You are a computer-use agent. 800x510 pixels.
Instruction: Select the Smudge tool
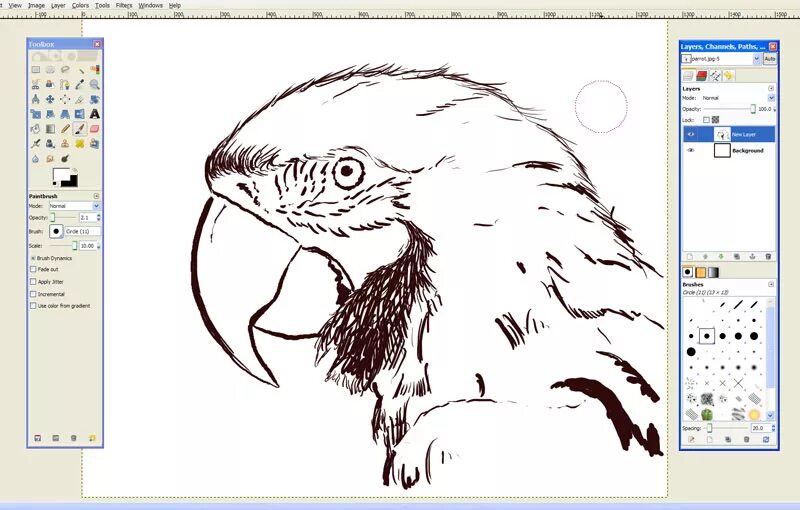(x=50, y=158)
